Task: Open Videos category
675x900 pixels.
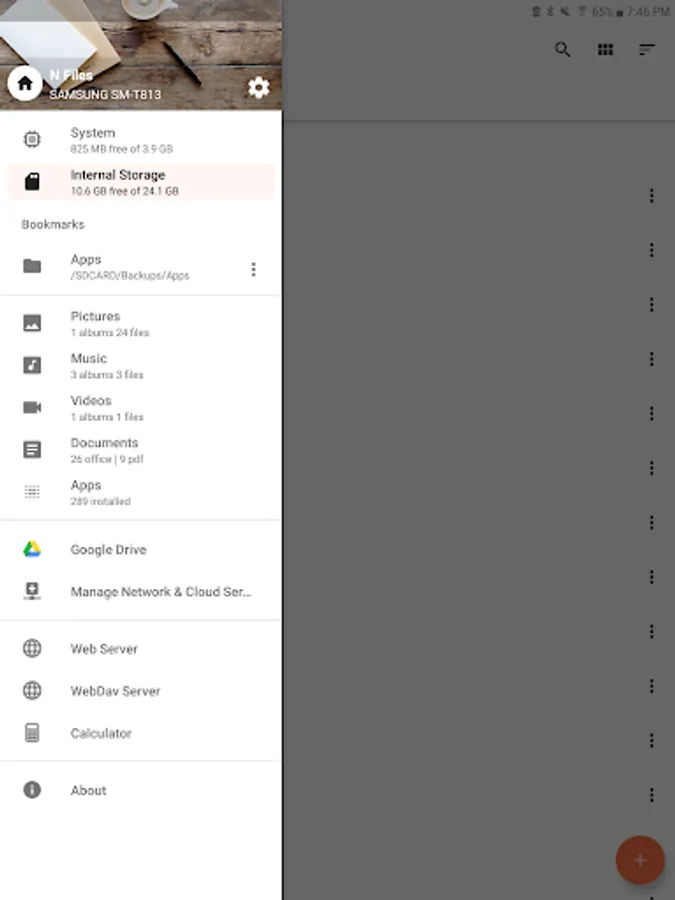Action: click(x=141, y=408)
